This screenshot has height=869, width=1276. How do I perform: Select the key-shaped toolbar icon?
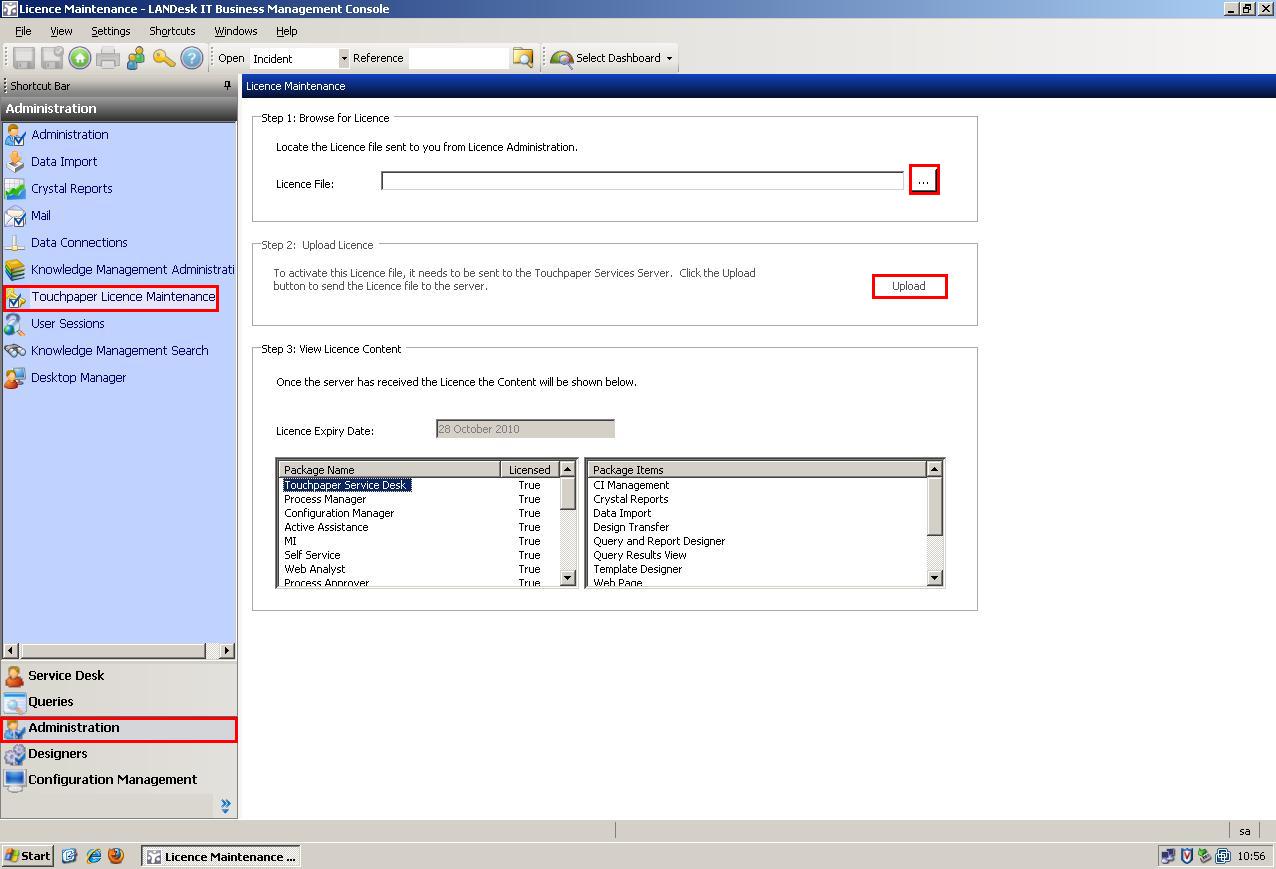(164, 57)
